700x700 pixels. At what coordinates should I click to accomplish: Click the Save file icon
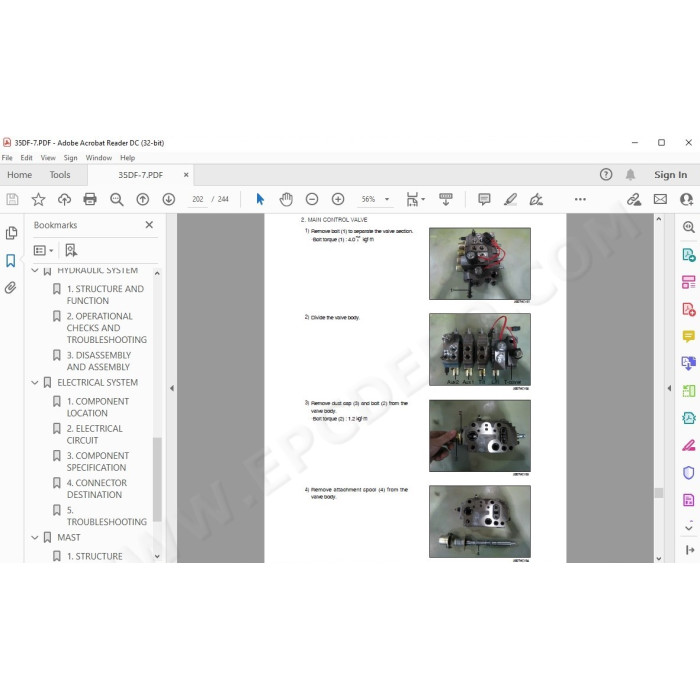tap(12, 199)
